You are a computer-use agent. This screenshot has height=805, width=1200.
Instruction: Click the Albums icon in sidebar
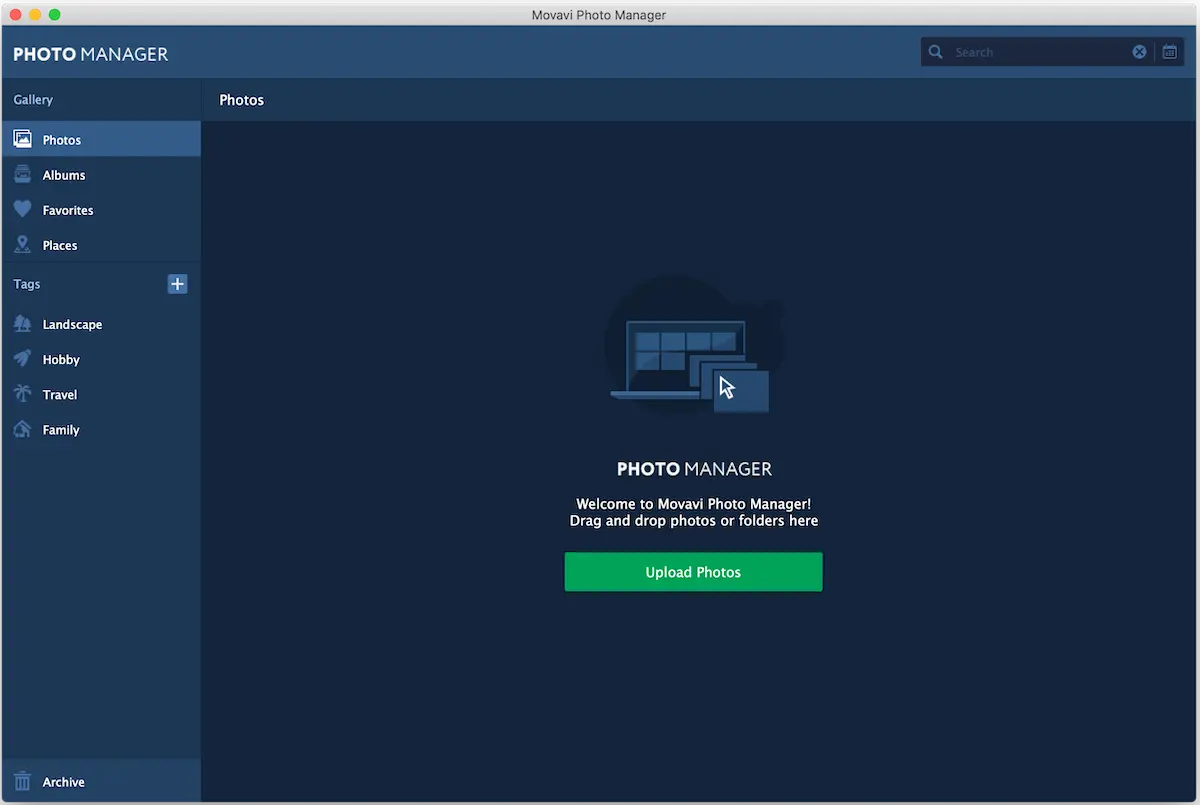pyautogui.click(x=22, y=175)
